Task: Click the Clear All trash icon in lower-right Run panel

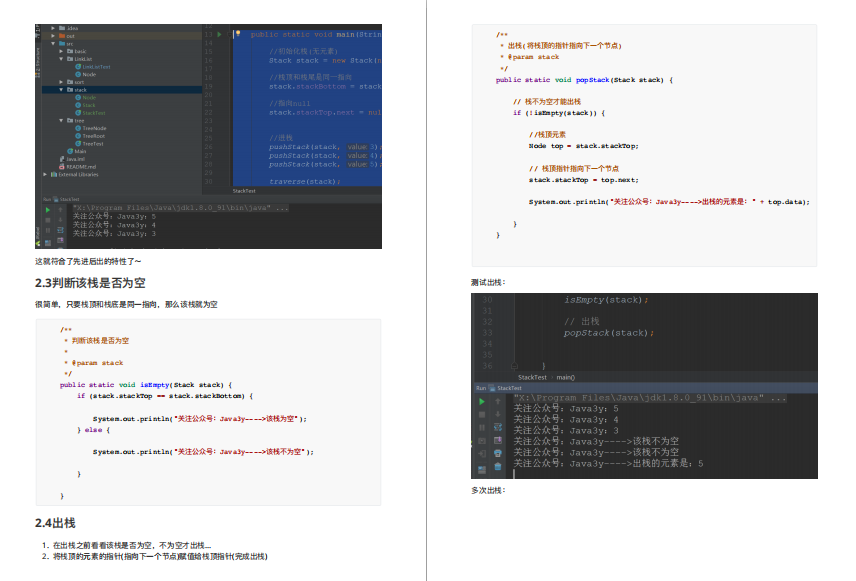Action: 497,466
